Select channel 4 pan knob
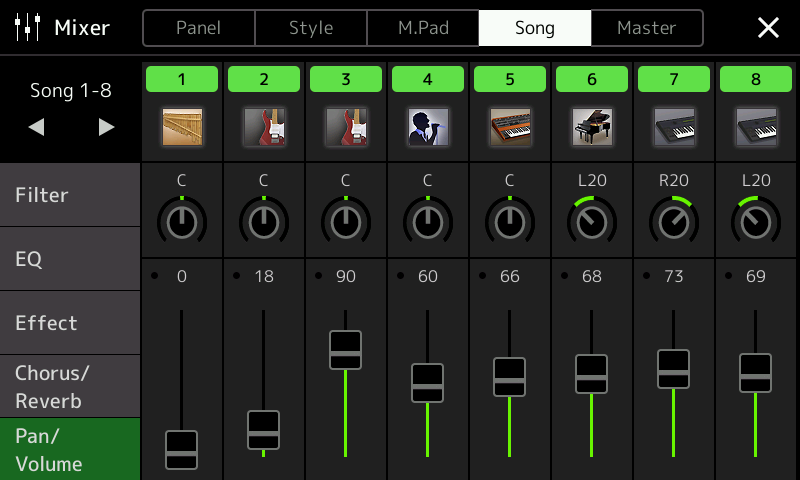This screenshot has width=800, height=480. 428,220
